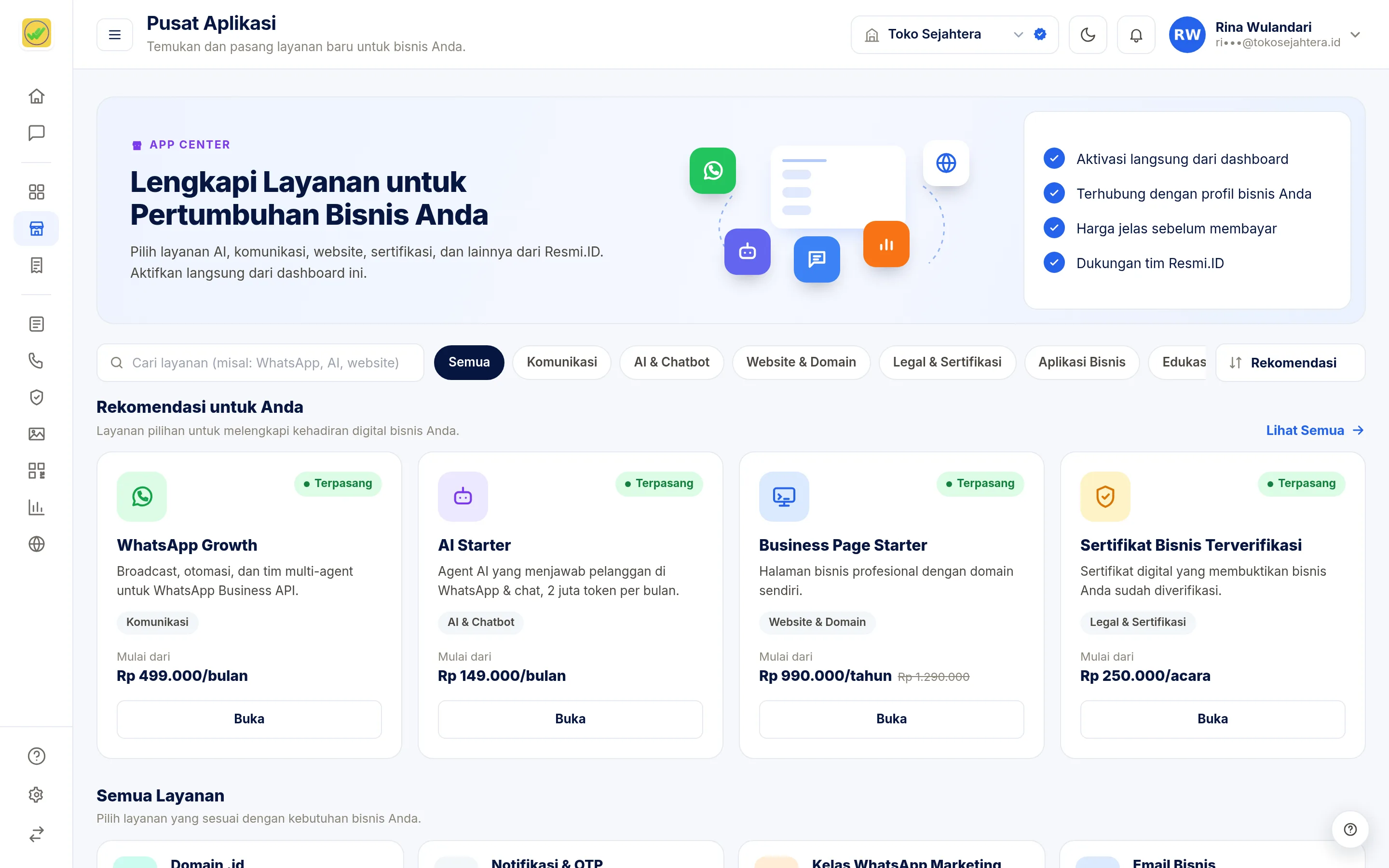Click the Terpasang badge on WhatsApp Growth
Image resolution: width=1389 pixels, height=868 pixels.
(338, 484)
